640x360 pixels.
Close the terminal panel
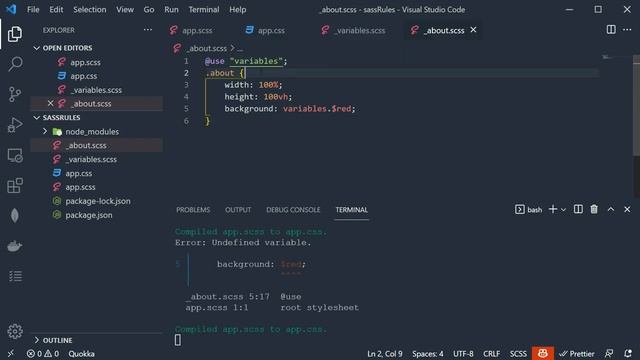click(627, 209)
